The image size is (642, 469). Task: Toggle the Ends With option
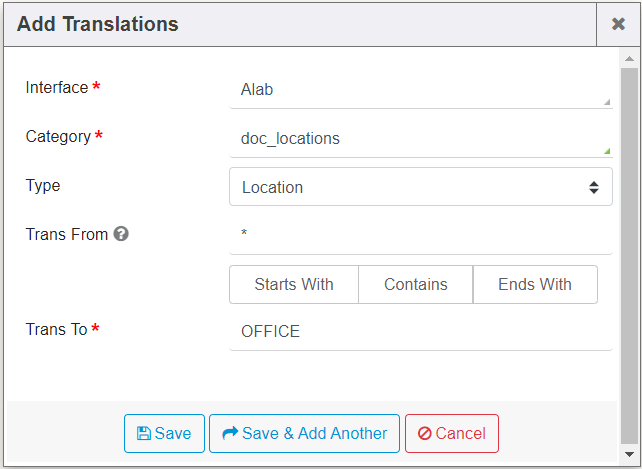pos(535,284)
